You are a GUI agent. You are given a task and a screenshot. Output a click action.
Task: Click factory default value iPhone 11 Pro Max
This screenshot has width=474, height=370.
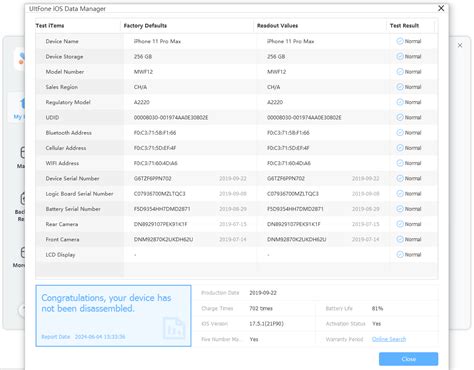157,41
